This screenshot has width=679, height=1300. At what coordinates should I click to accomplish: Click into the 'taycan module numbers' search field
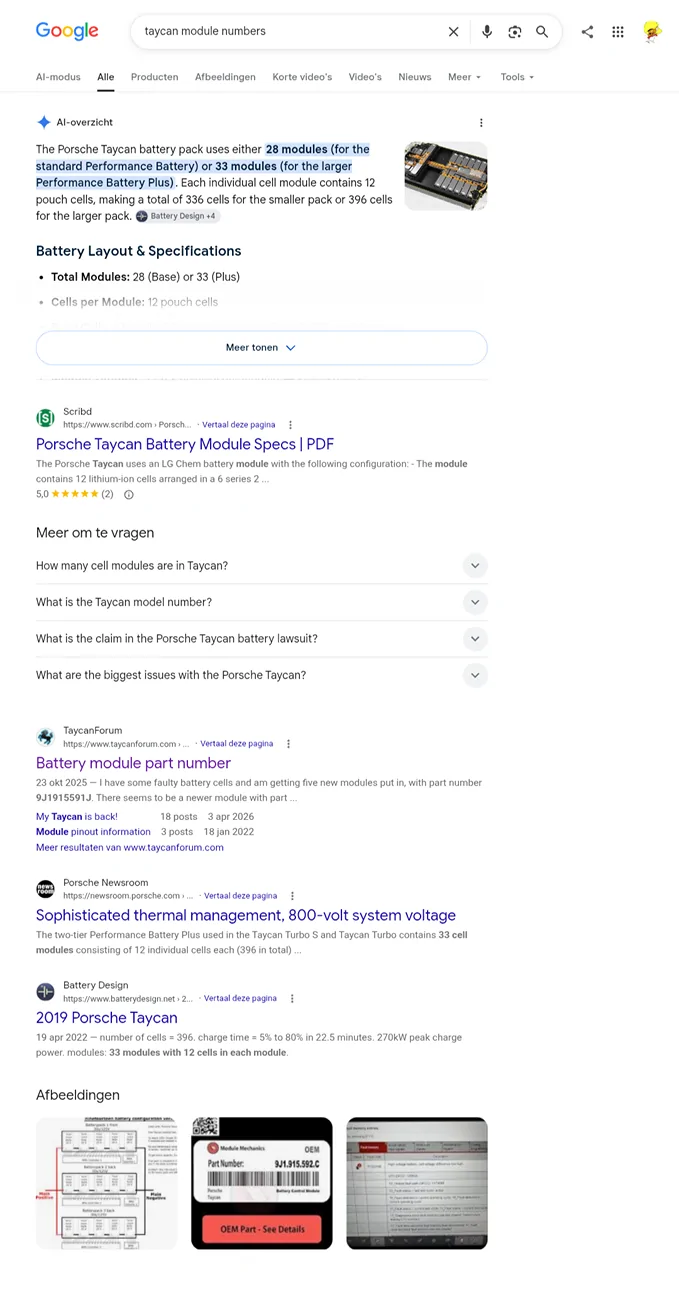pos(290,32)
